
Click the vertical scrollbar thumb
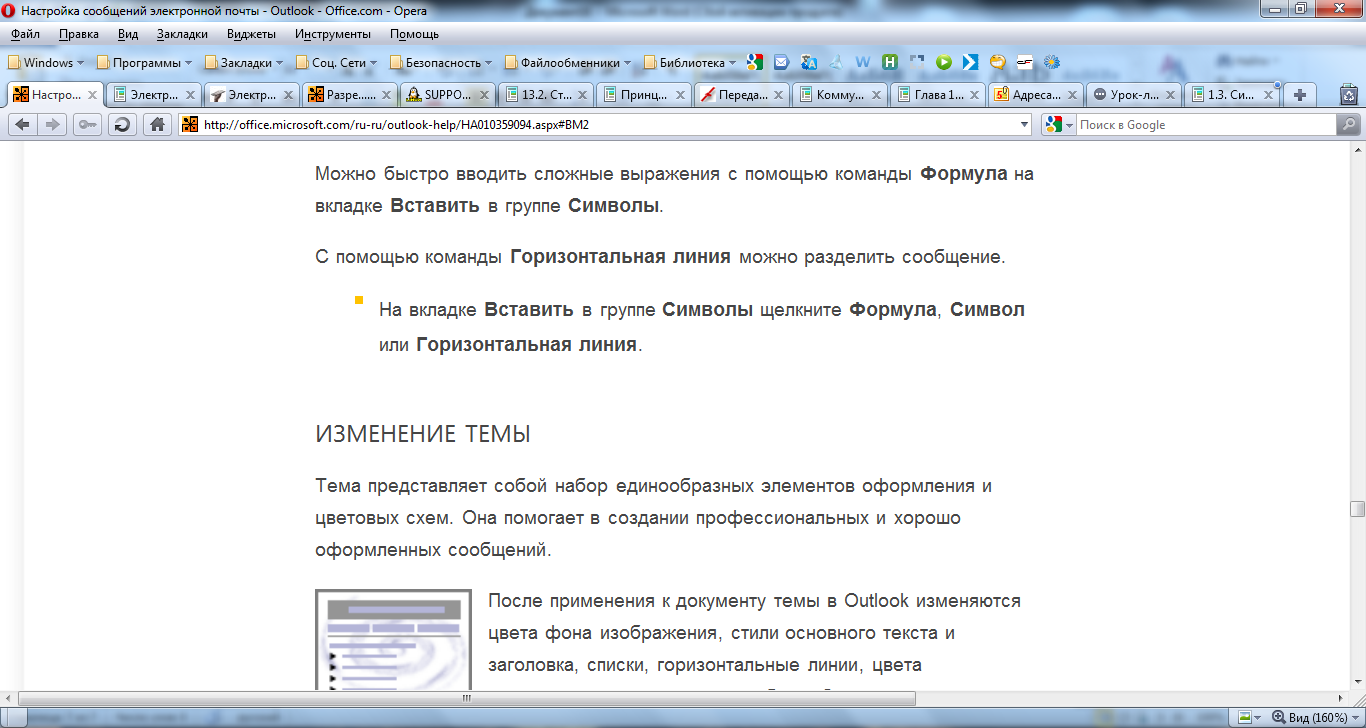[1357, 508]
